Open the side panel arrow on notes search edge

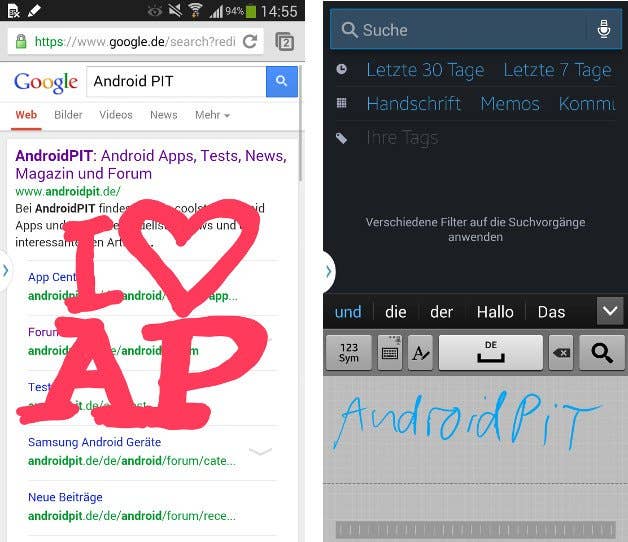[328, 272]
